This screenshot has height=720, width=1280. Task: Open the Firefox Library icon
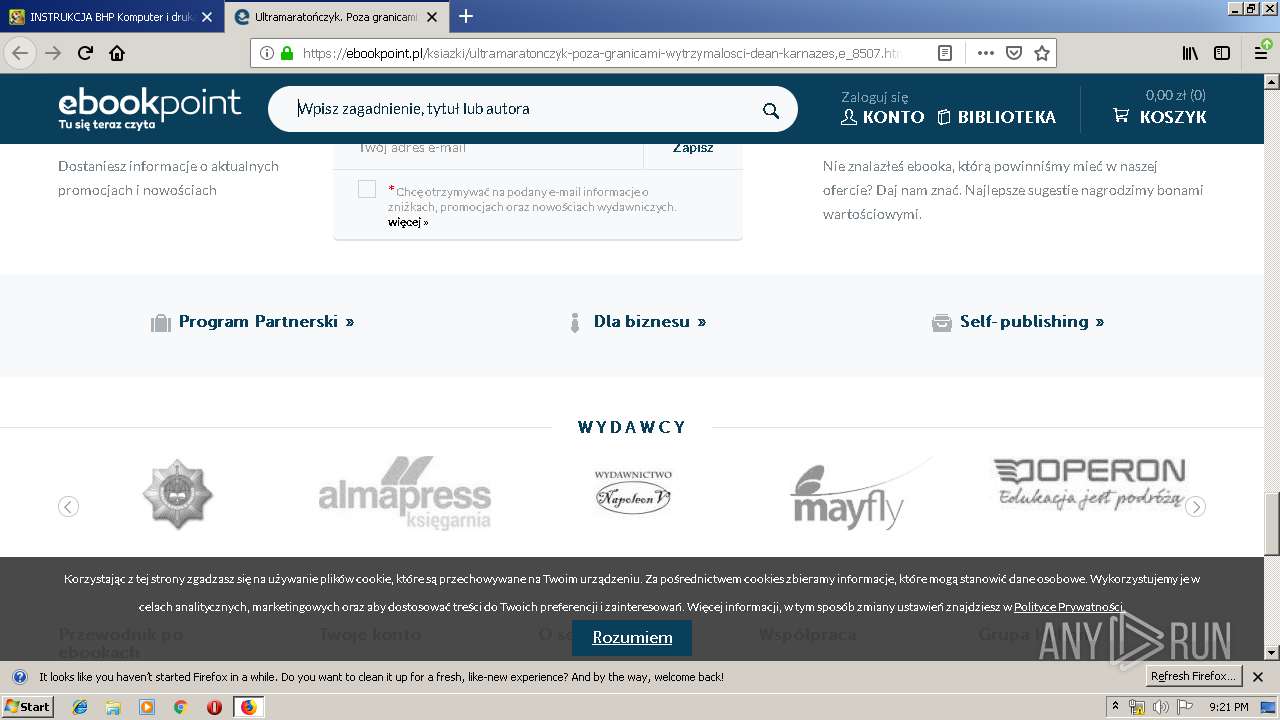(x=1190, y=53)
